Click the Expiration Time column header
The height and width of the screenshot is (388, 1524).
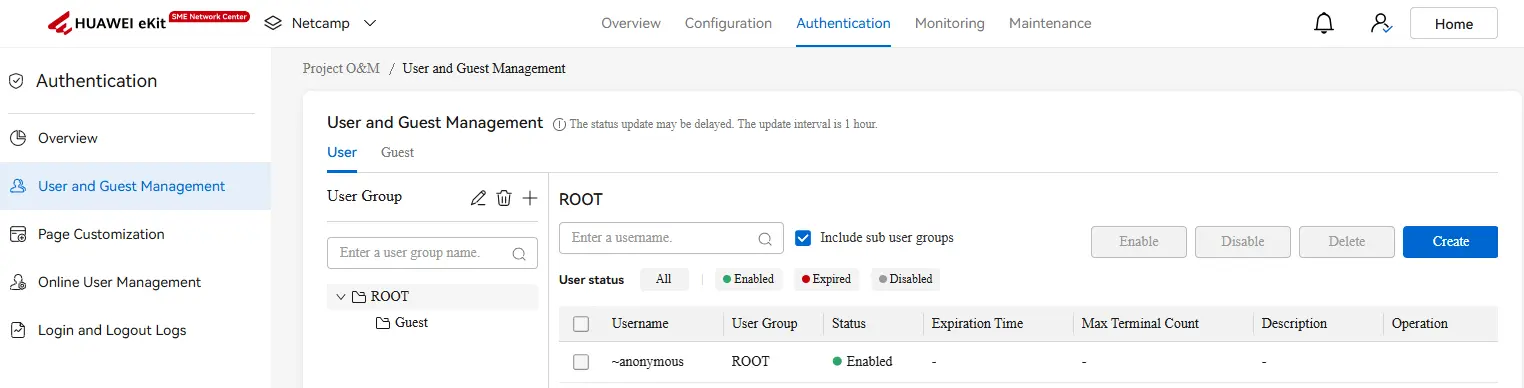[x=977, y=324]
